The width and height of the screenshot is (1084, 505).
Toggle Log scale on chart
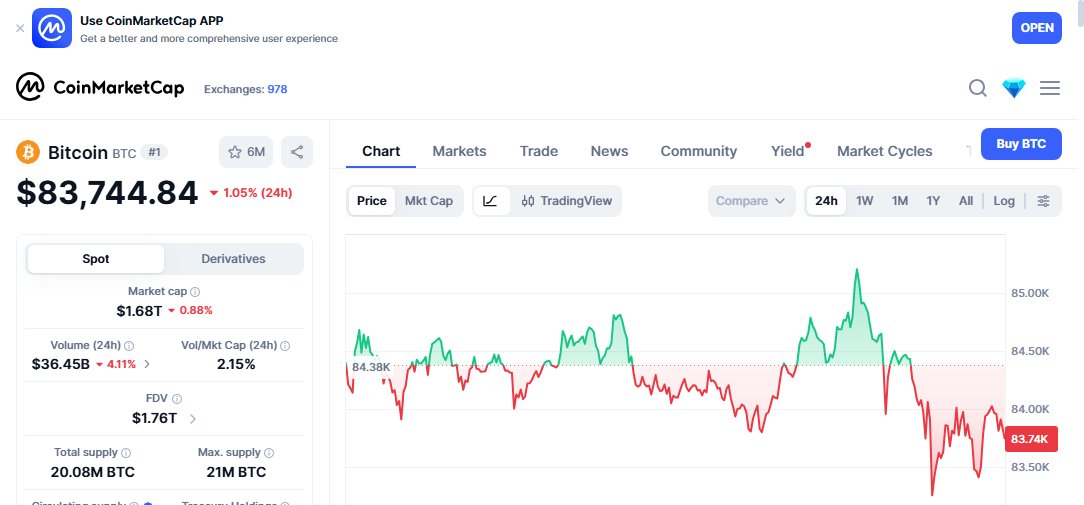click(x=1004, y=201)
